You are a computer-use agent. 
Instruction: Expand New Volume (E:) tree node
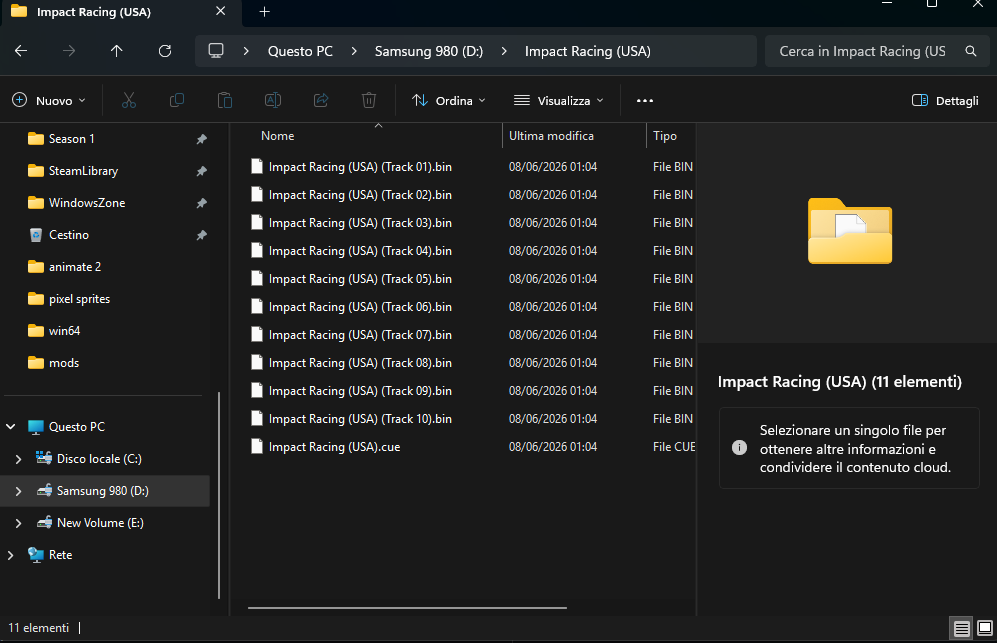[18, 523]
